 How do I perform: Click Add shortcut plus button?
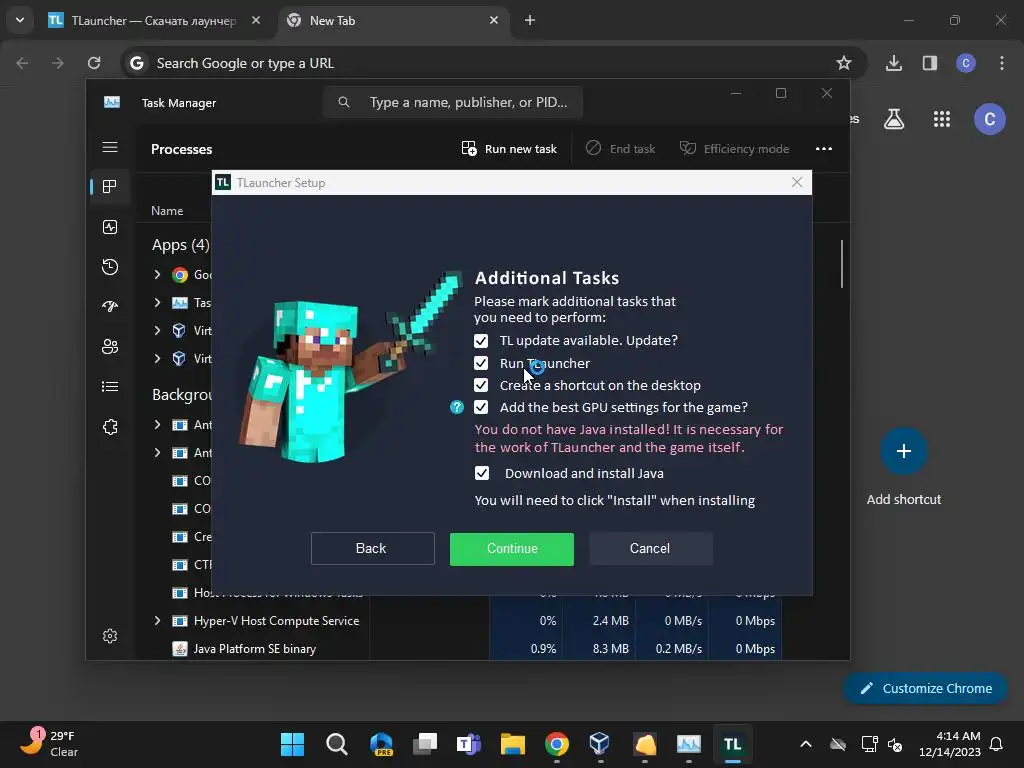(903, 451)
